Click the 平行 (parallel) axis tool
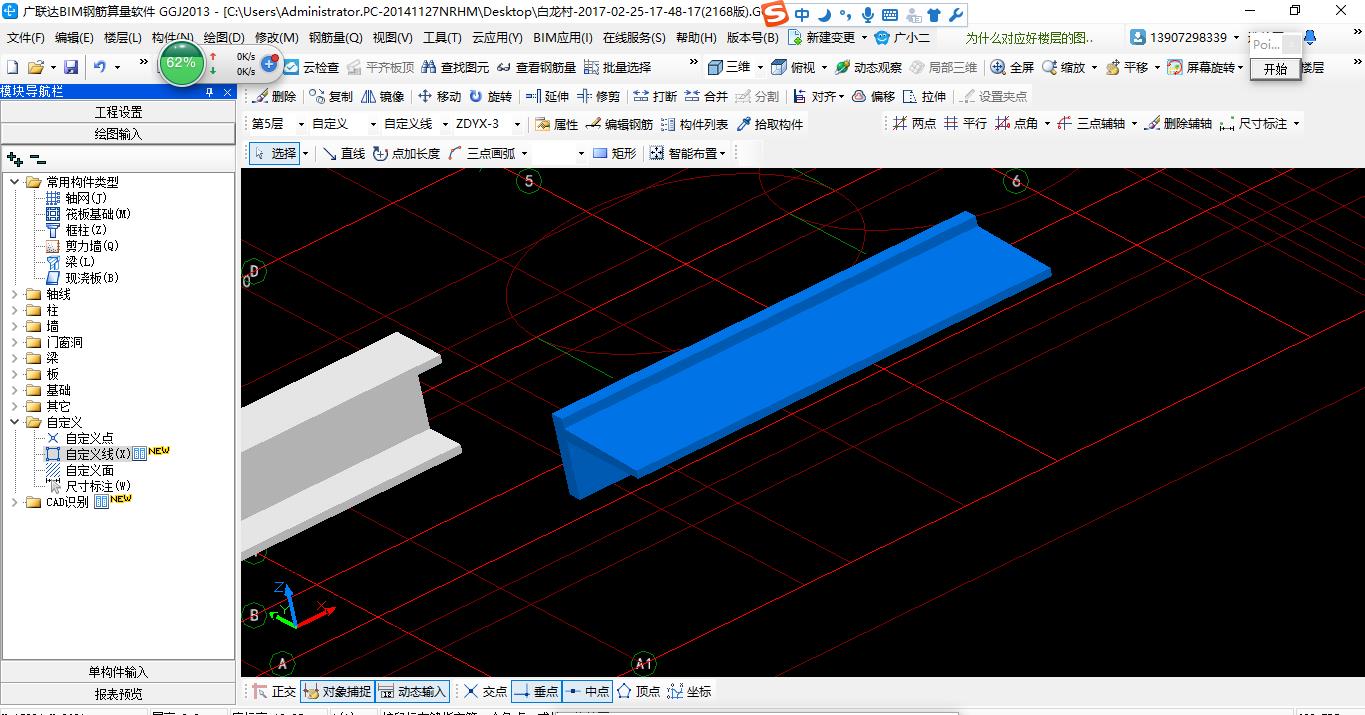 point(966,124)
